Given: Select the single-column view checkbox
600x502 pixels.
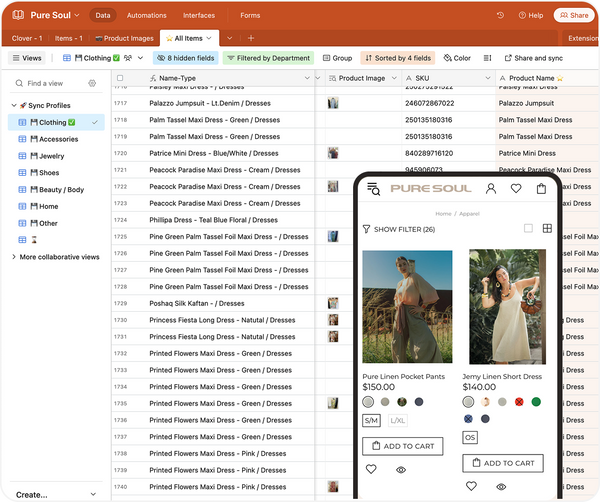Looking at the screenshot, I should click(x=528, y=229).
